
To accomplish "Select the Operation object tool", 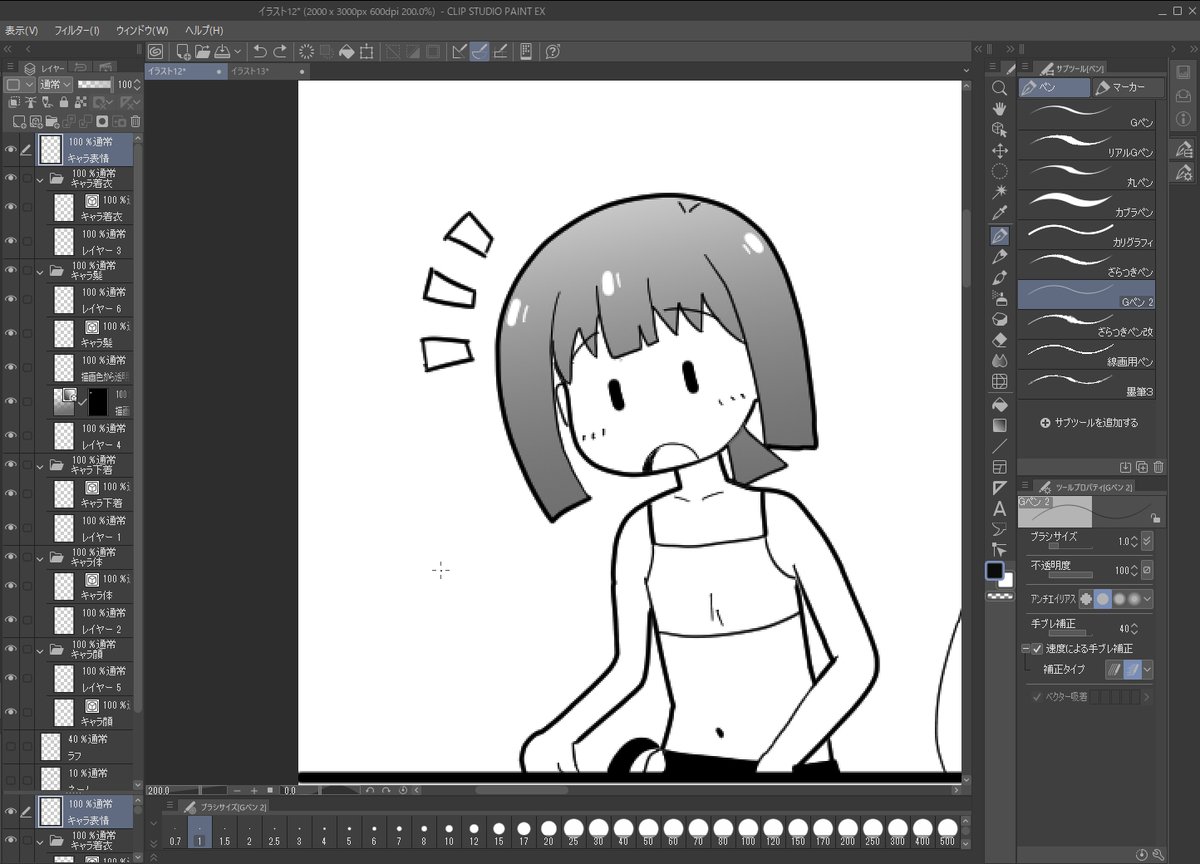I will point(999,129).
